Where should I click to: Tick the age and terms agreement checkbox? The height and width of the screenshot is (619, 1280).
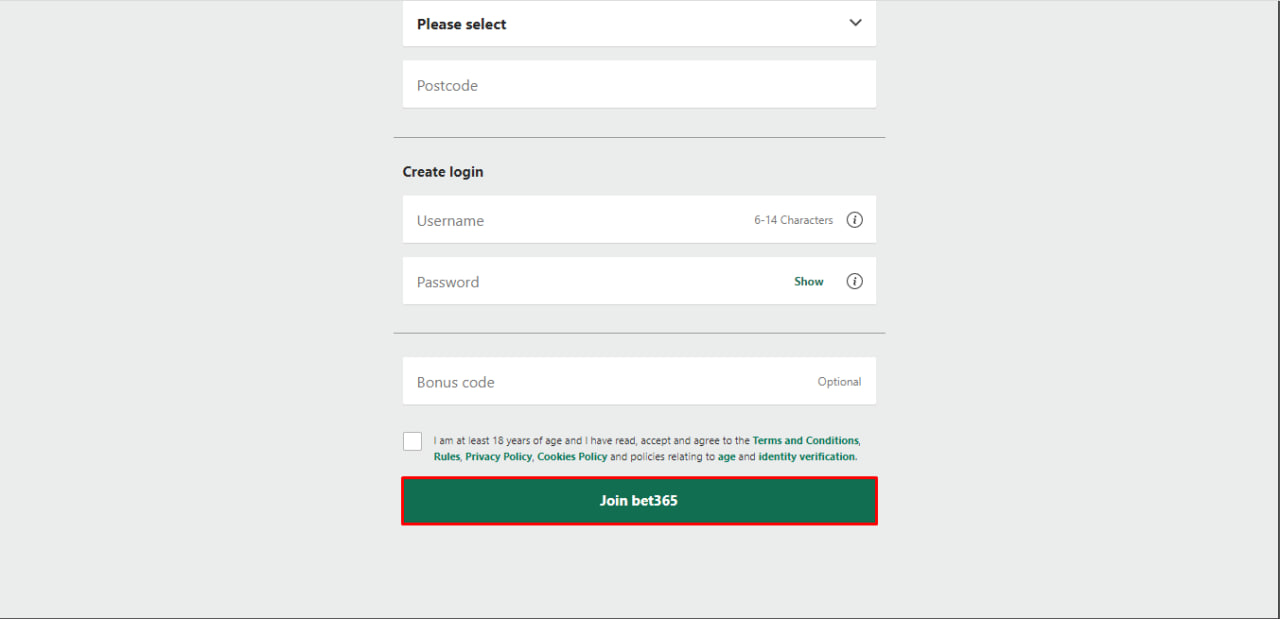click(412, 441)
